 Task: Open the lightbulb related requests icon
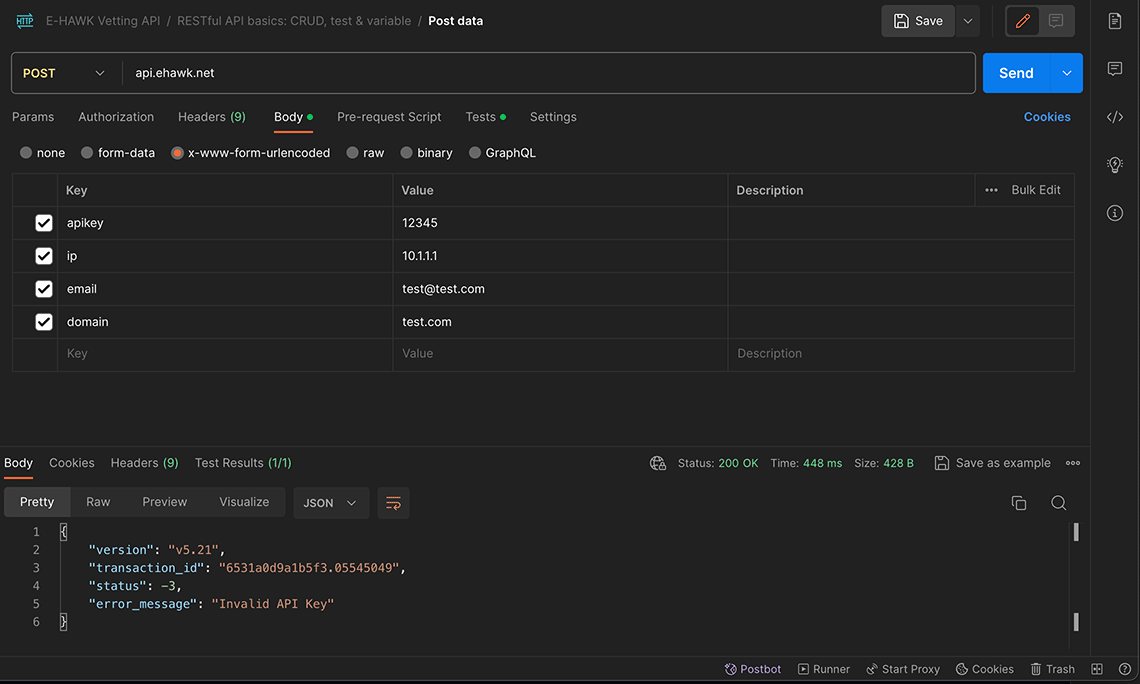pos(1115,164)
